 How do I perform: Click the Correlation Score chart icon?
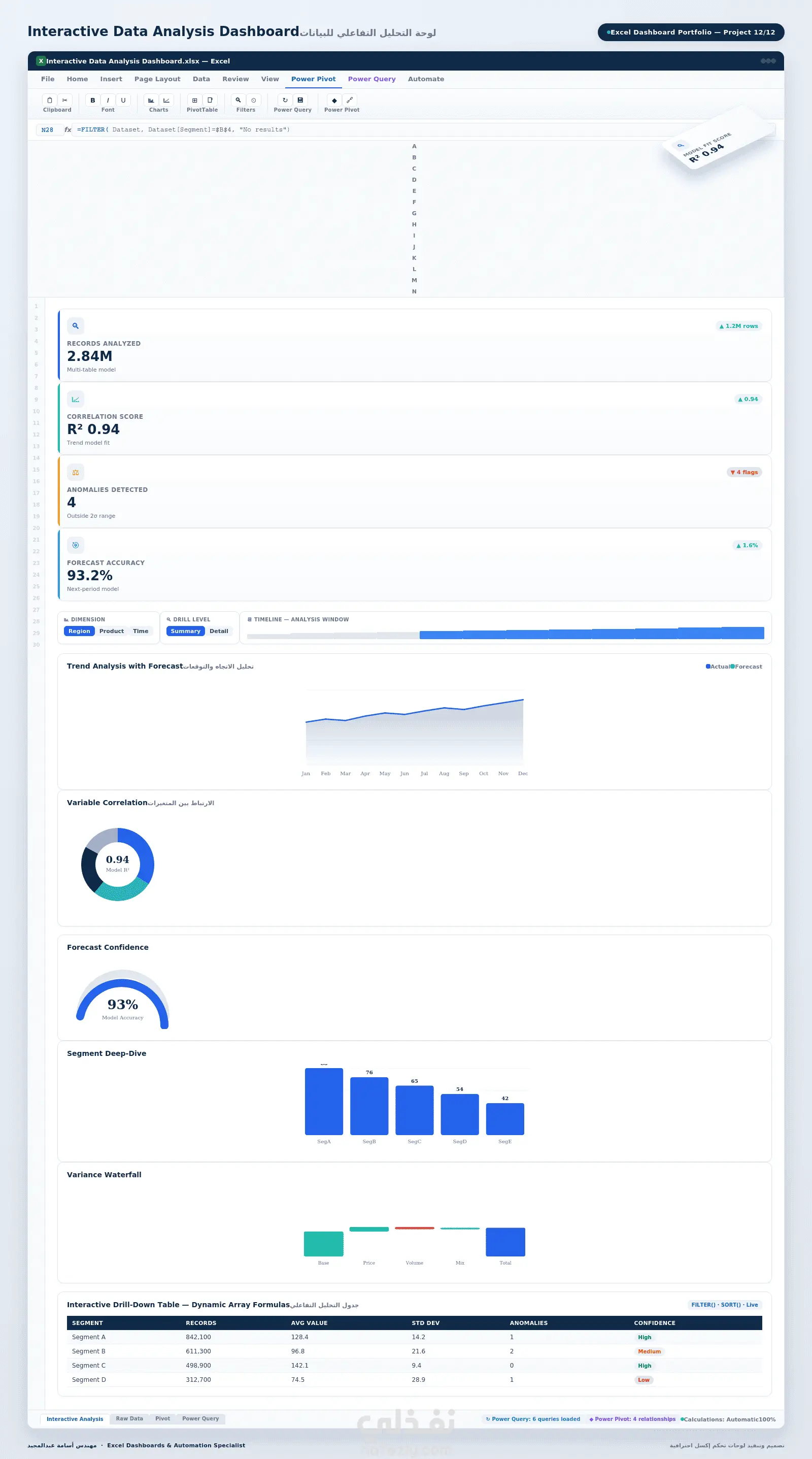[x=75, y=399]
